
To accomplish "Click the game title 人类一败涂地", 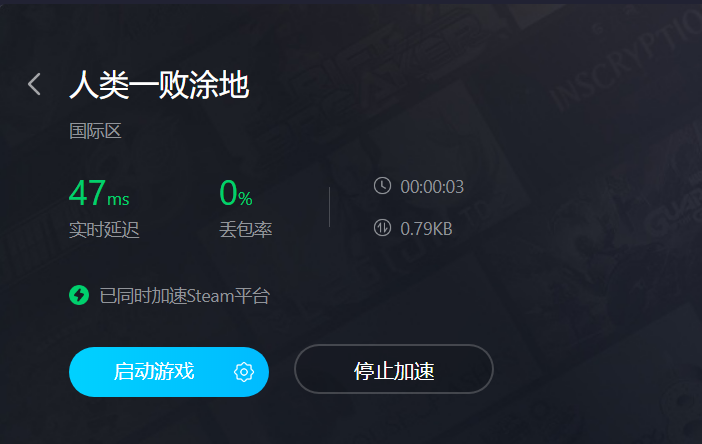I will pos(159,84).
